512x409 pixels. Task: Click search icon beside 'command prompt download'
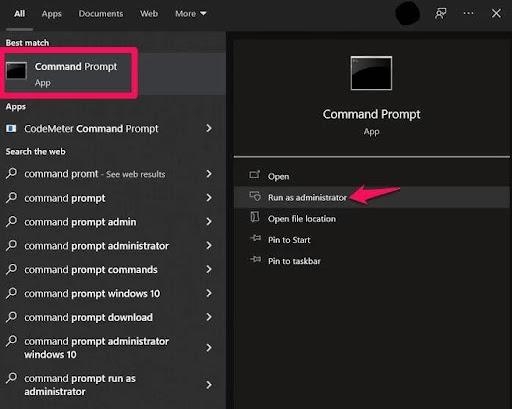11,317
